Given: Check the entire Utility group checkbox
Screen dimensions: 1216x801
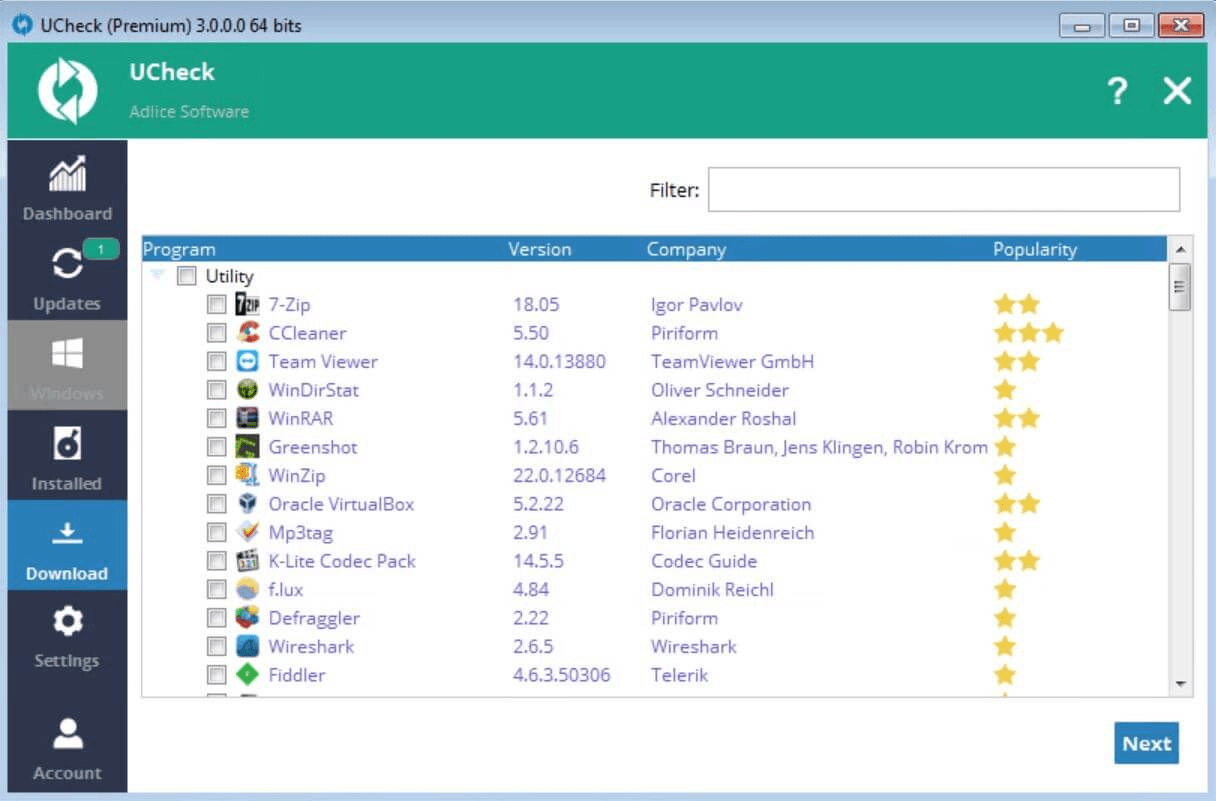Looking at the screenshot, I should point(186,276).
